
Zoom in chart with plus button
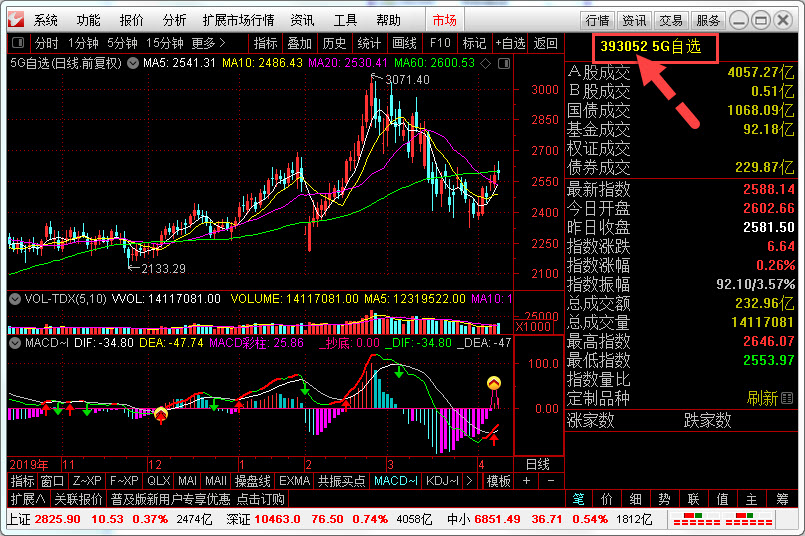tap(526, 481)
